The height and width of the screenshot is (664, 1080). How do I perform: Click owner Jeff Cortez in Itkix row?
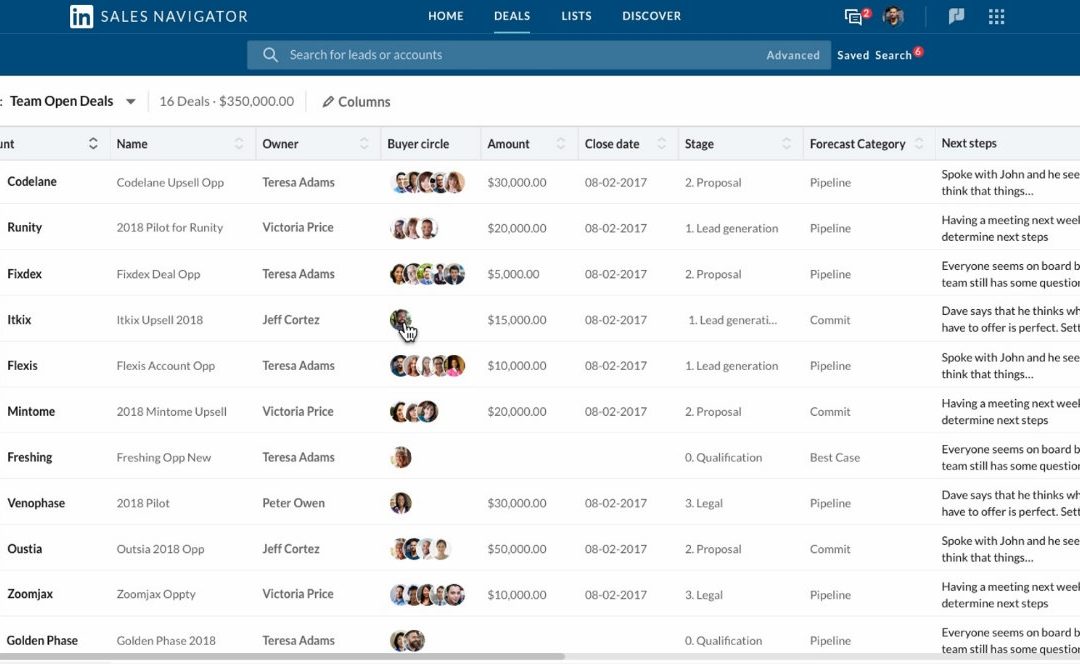click(x=291, y=320)
